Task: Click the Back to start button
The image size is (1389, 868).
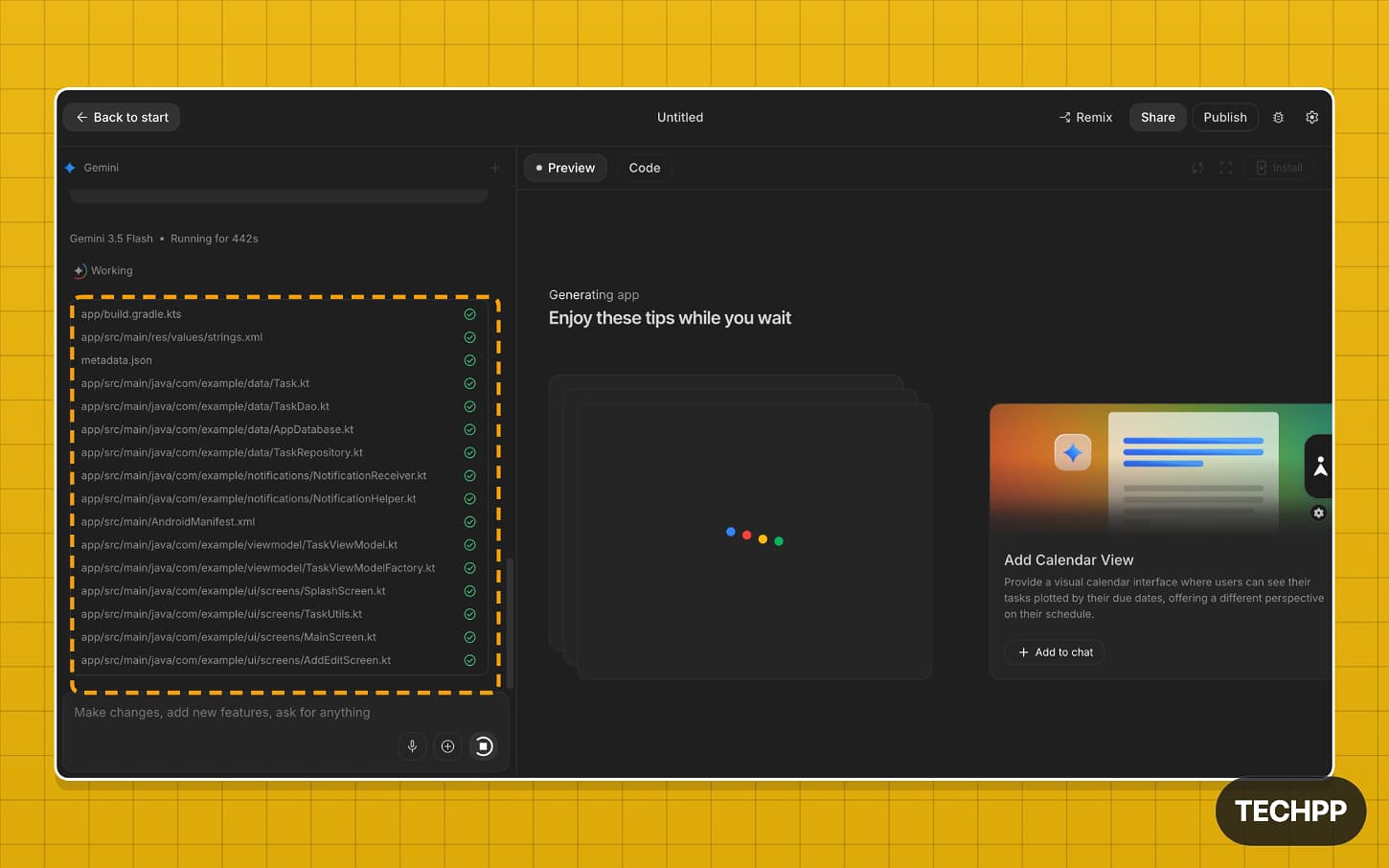Action: pyautogui.click(x=122, y=117)
